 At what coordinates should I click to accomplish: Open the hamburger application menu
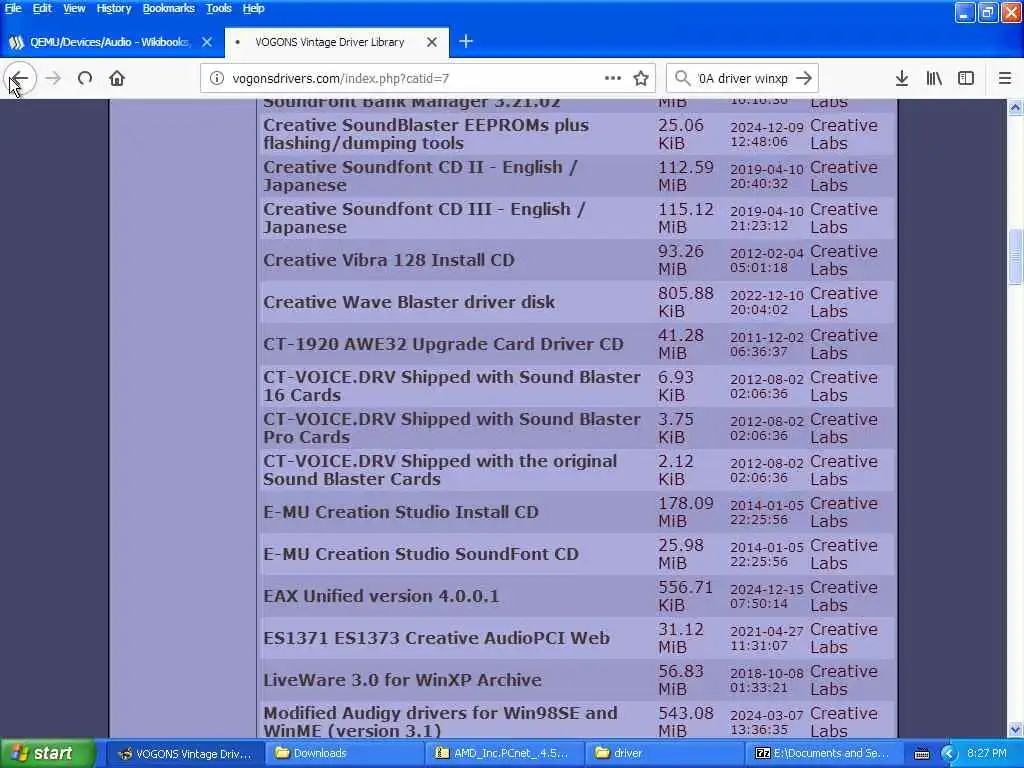[1005, 78]
